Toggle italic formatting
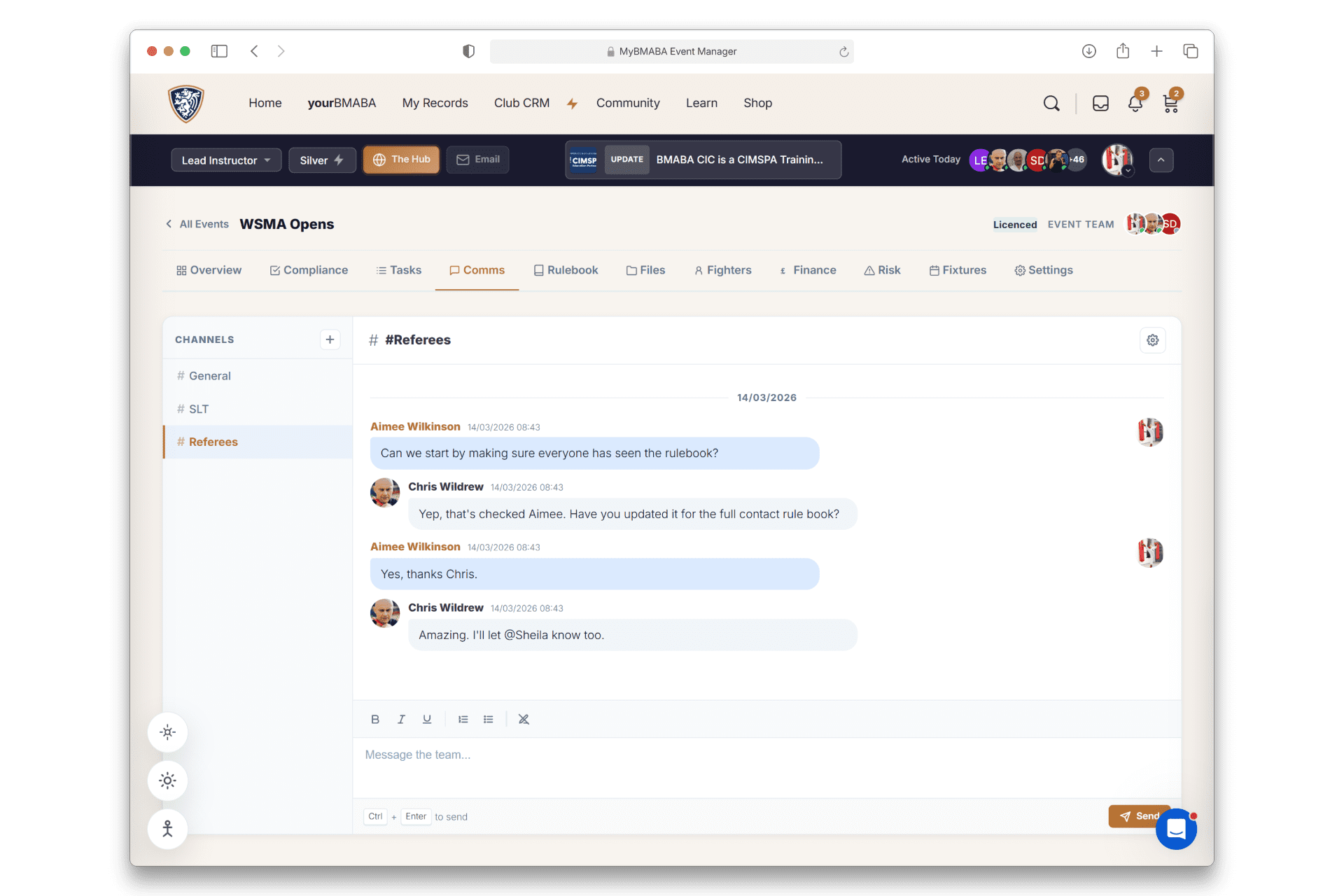Image resolution: width=1344 pixels, height=896 pixels. (x=401, y=719)
